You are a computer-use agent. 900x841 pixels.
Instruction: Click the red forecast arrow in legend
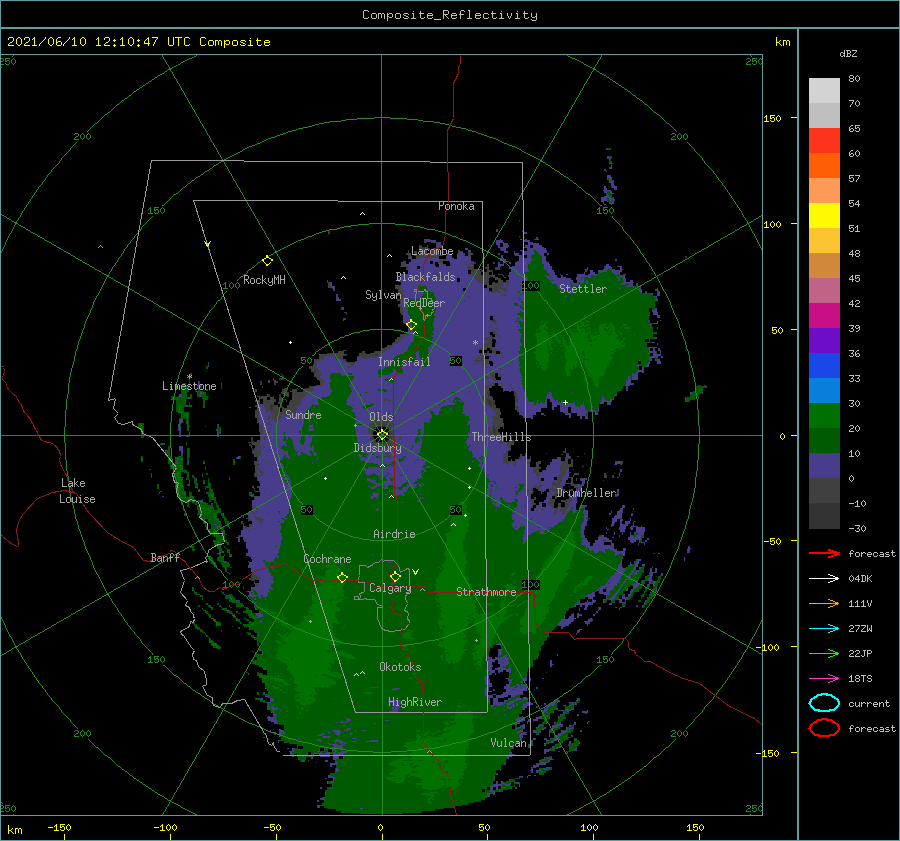tap(824, 553)
